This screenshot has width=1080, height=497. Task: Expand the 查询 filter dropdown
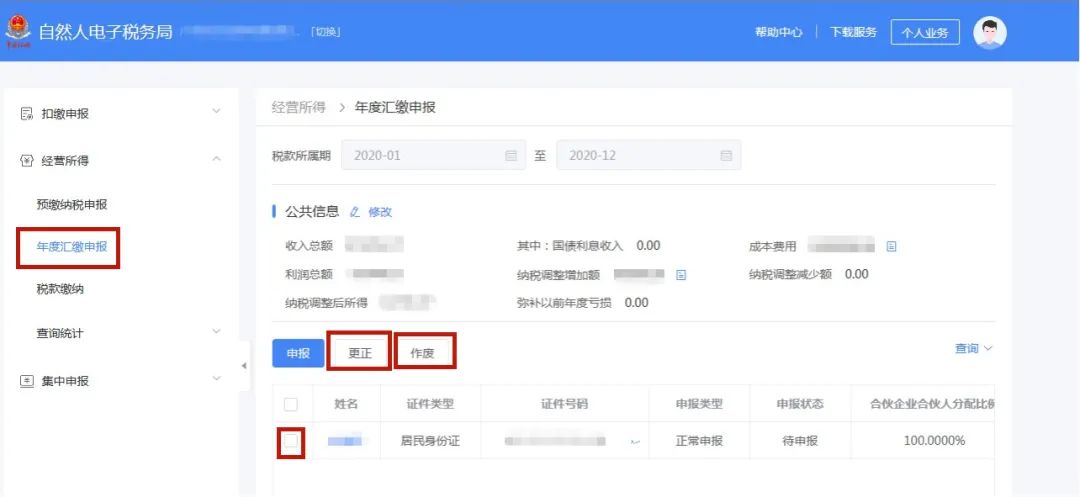973,349
